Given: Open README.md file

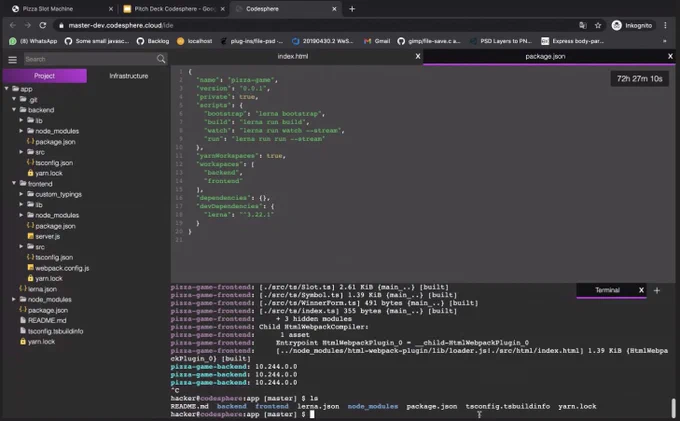Looking at the screenshot, I should (47, 320).
